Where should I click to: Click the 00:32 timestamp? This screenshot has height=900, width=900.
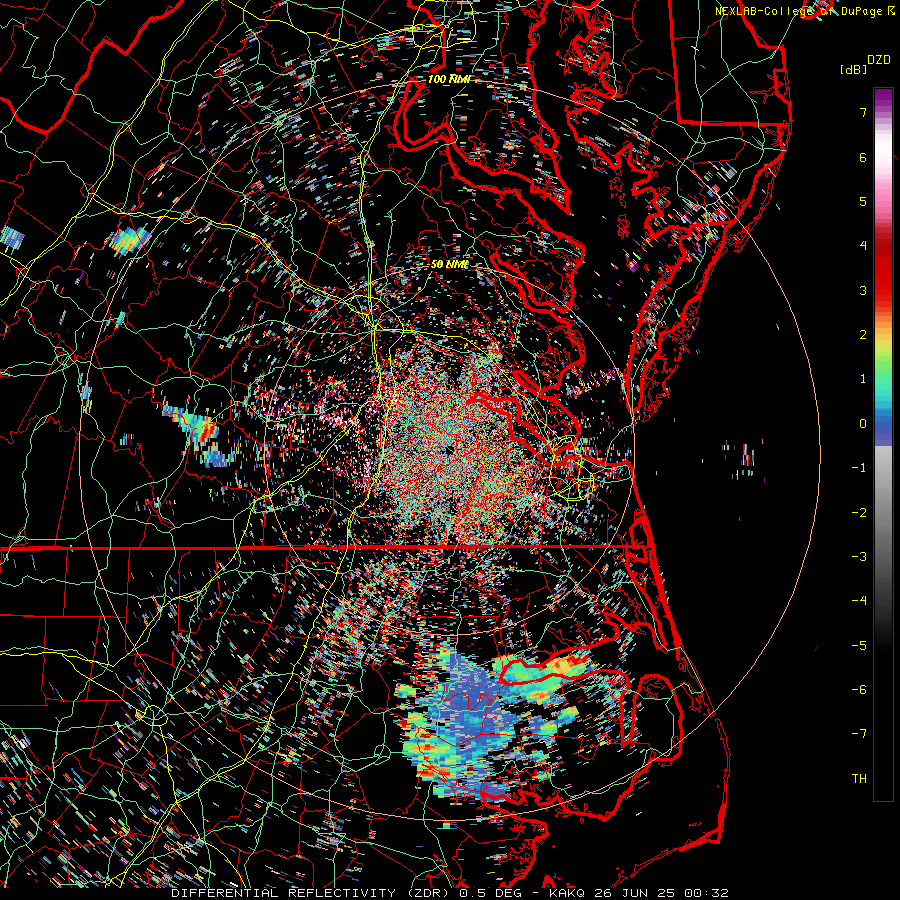point(706,893)
